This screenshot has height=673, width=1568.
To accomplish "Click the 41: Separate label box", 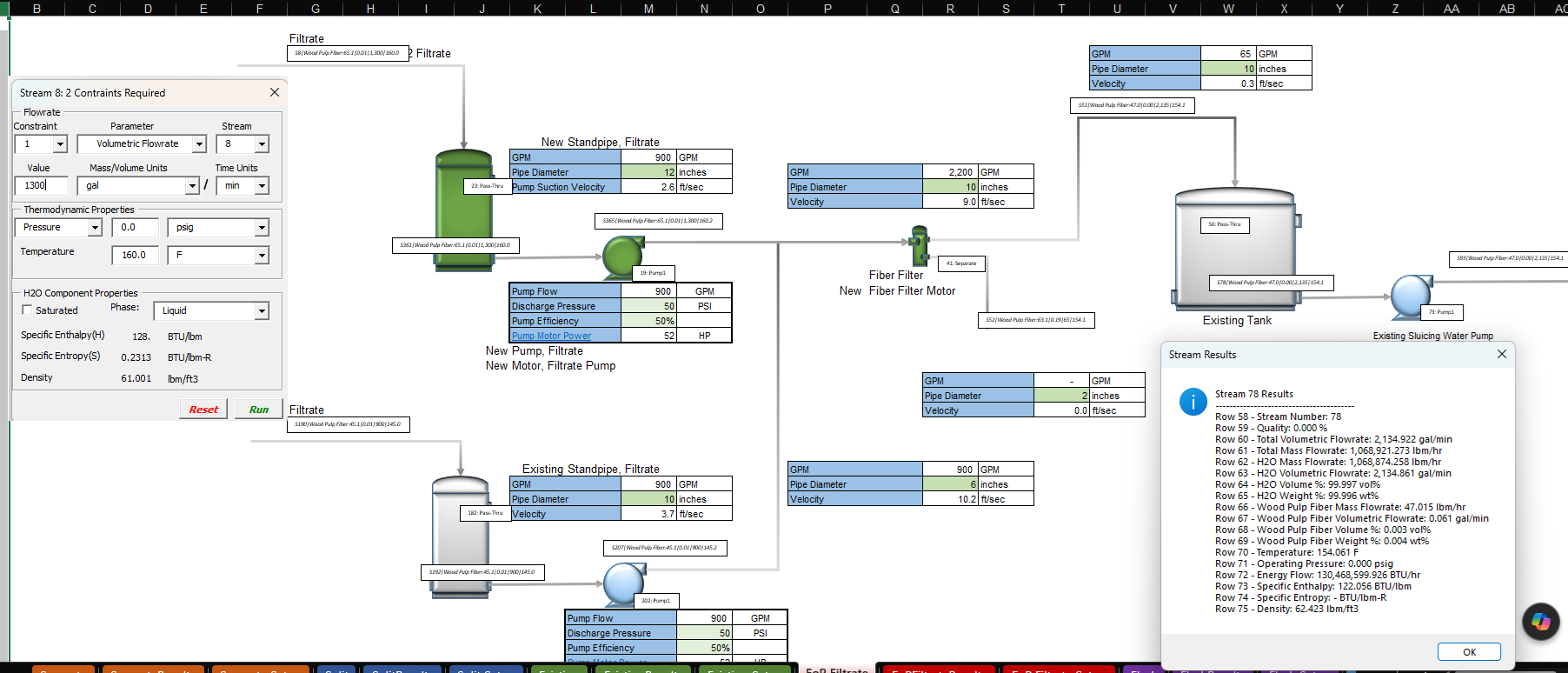I will (x=961, y=263).
